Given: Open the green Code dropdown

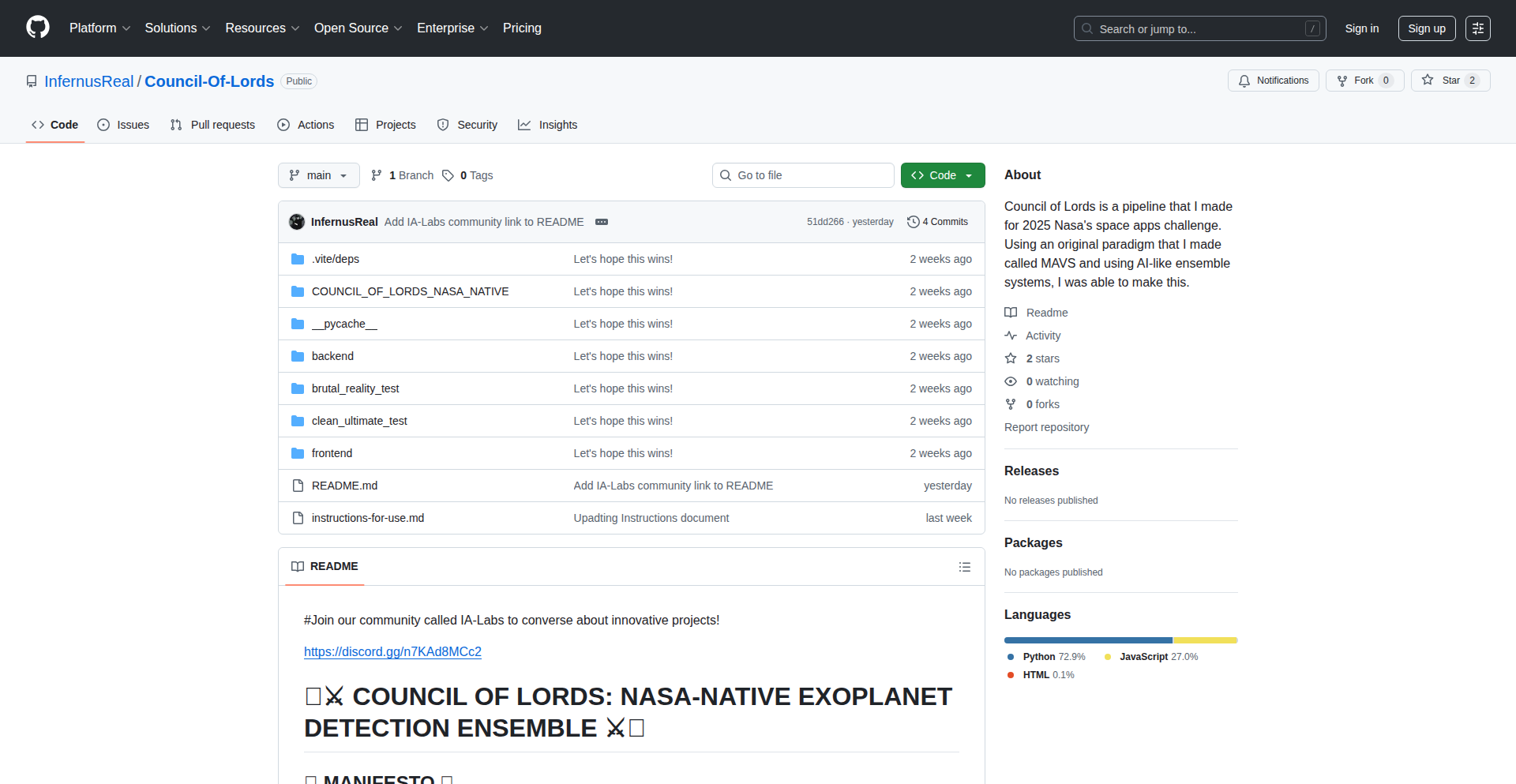Looking at the screenshot, I should [x=943, y=175].
